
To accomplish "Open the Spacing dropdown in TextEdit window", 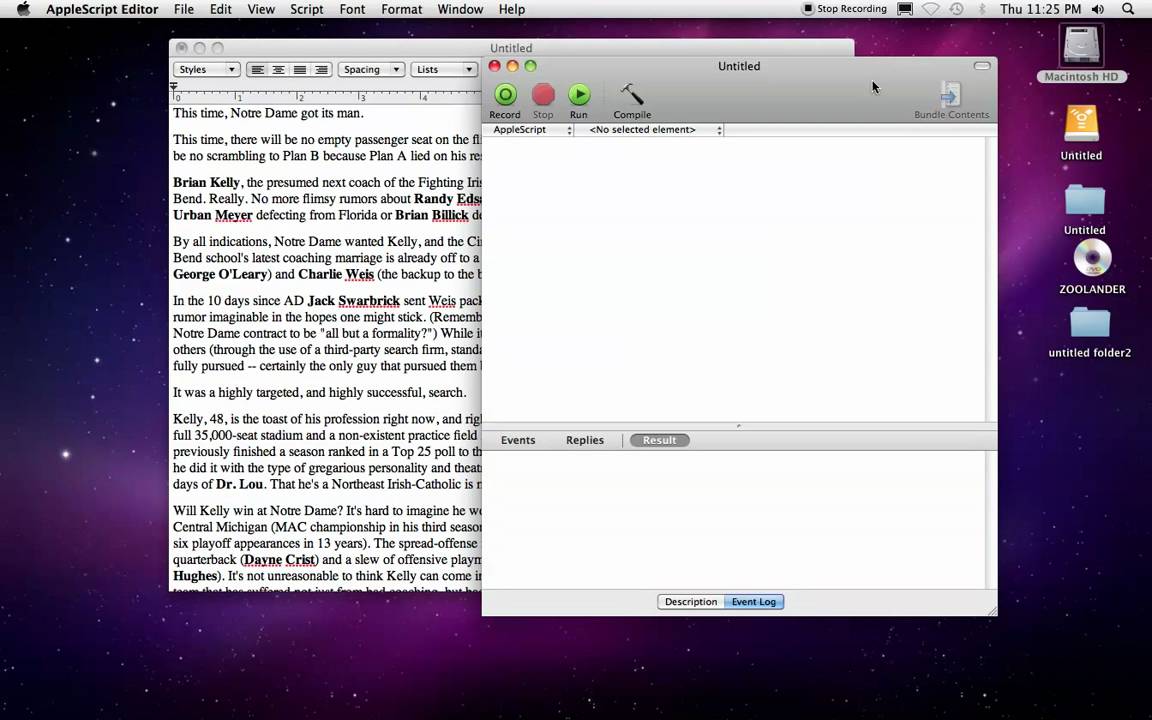I will pyautogui.click(x=371, y=70).
